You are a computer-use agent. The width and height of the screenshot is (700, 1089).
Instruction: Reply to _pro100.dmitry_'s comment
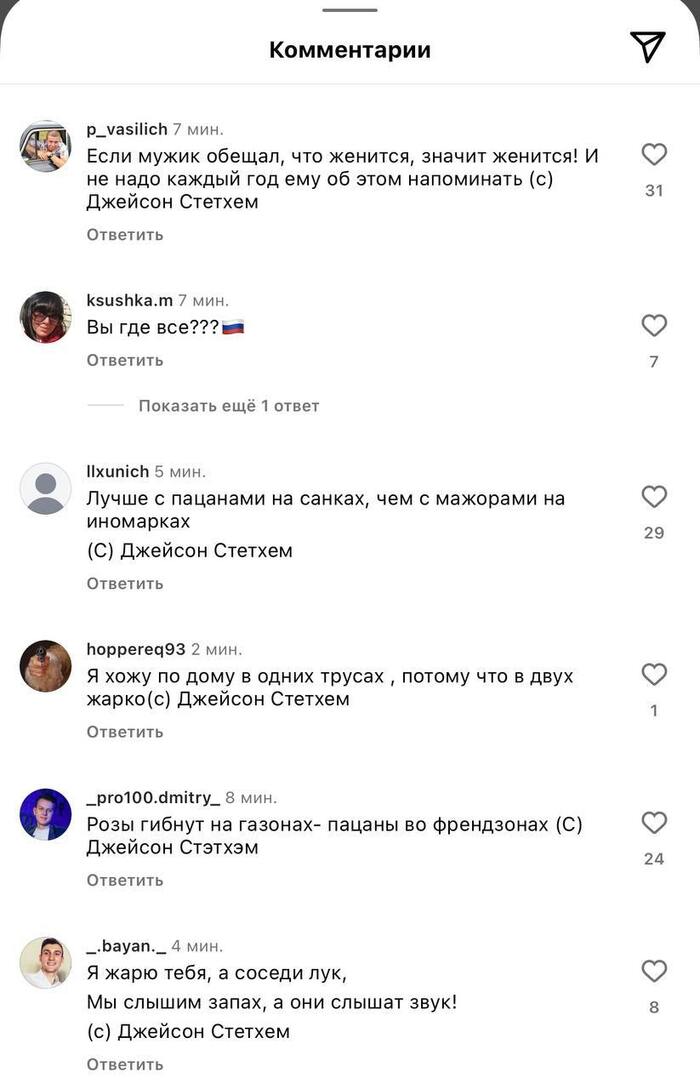(125, 881)
